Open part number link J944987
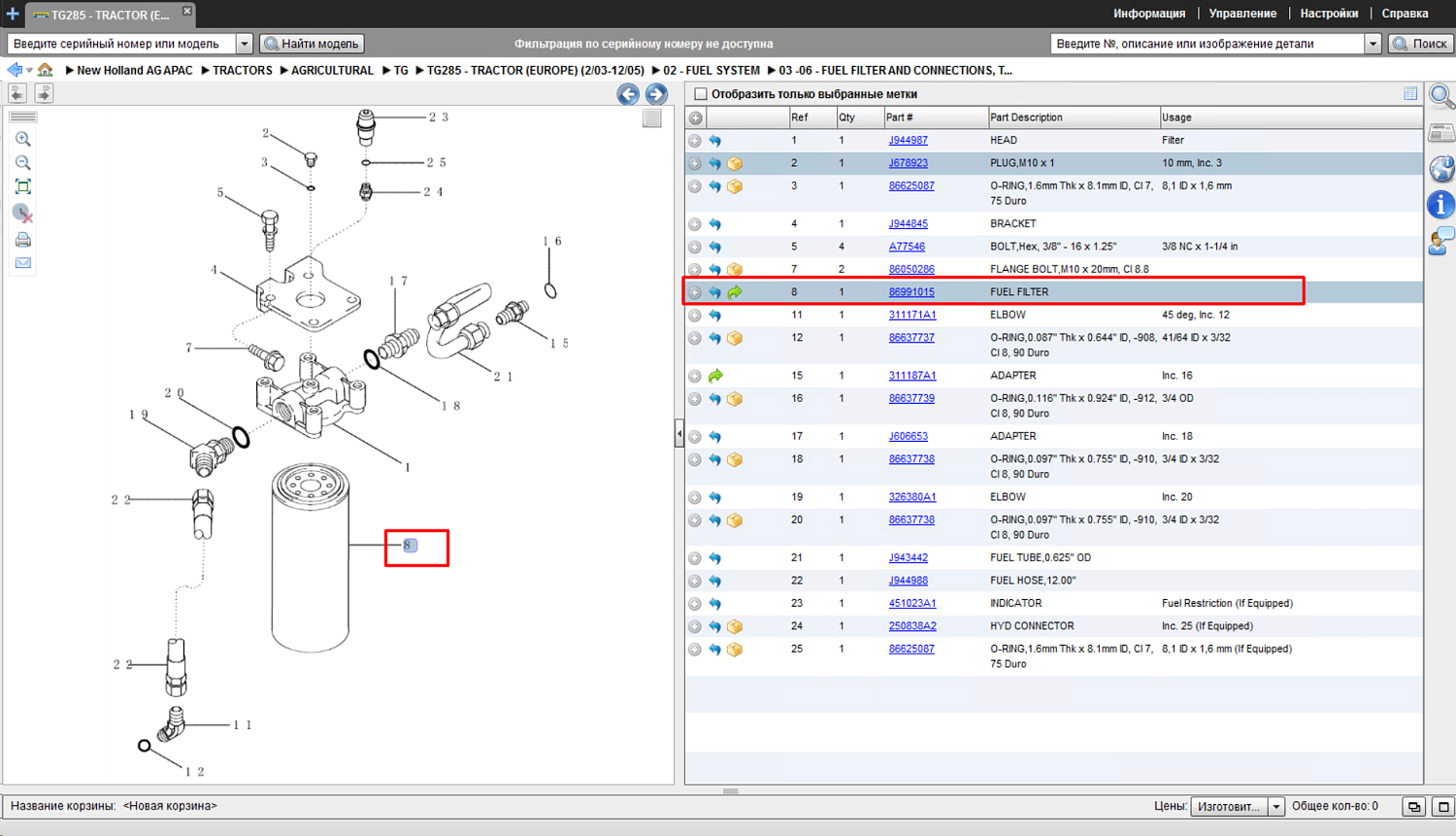Screen dimensions: 1456x836 (908, 141)
